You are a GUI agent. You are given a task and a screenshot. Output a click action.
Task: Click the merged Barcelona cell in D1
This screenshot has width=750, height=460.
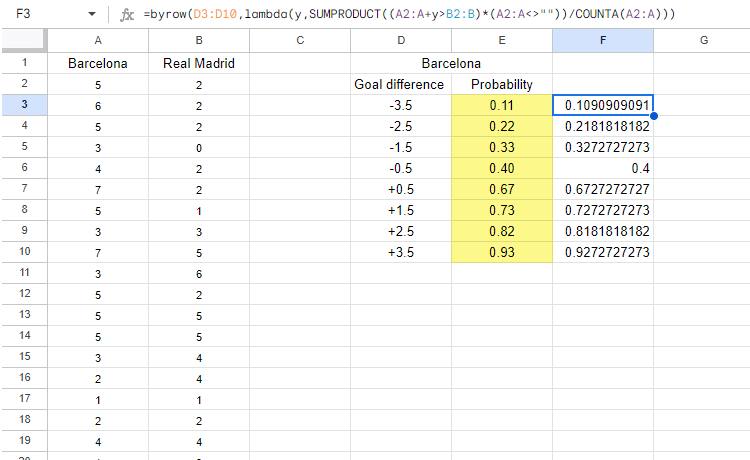451,63
